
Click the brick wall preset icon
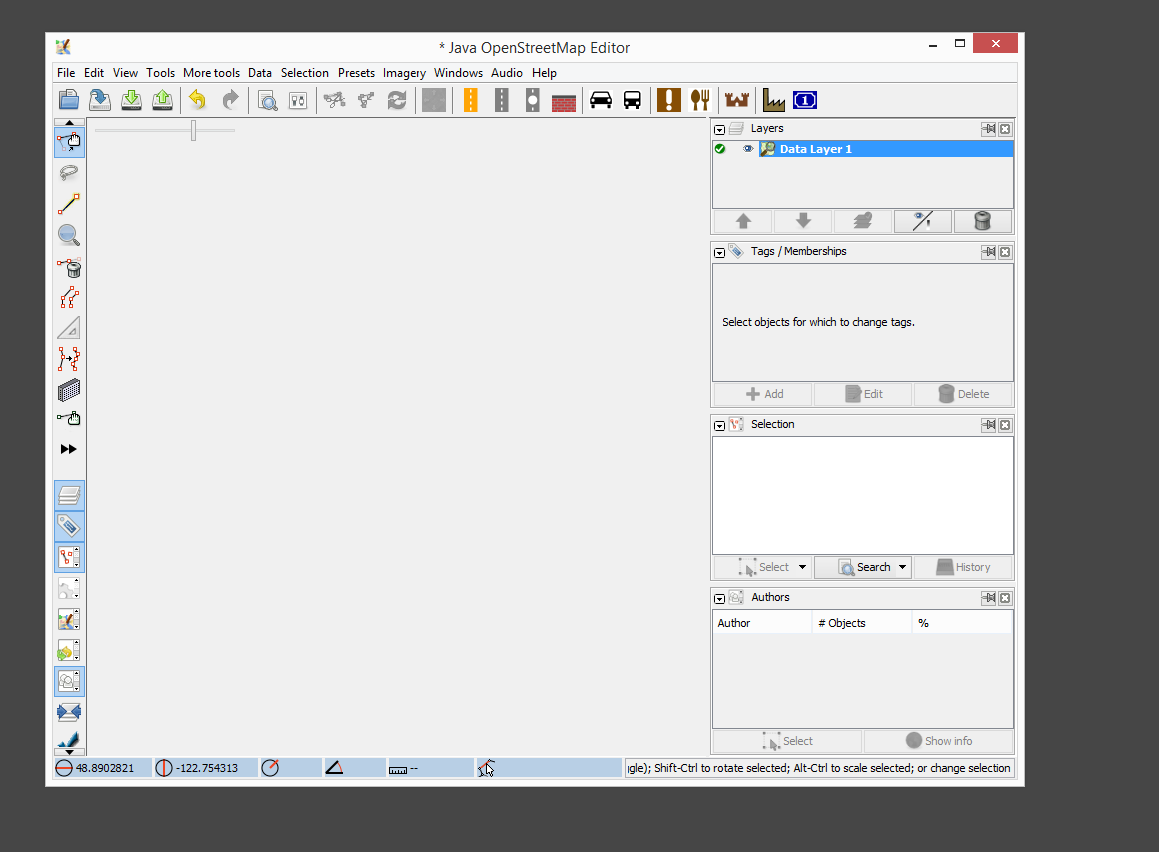(x=564, y=100)
